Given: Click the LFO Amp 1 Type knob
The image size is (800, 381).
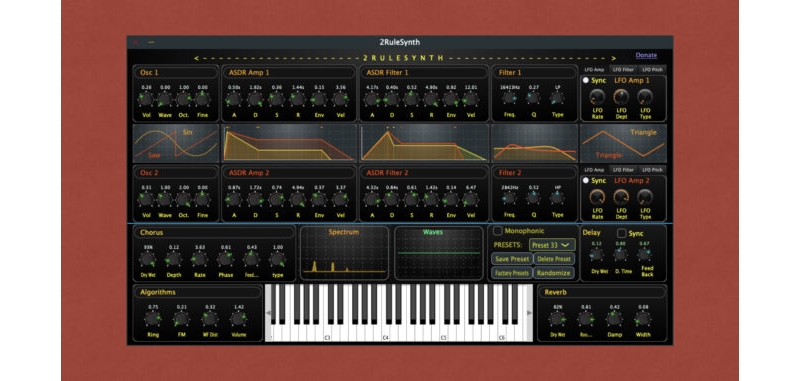Looking at the screenshot, I should [645, 97].
